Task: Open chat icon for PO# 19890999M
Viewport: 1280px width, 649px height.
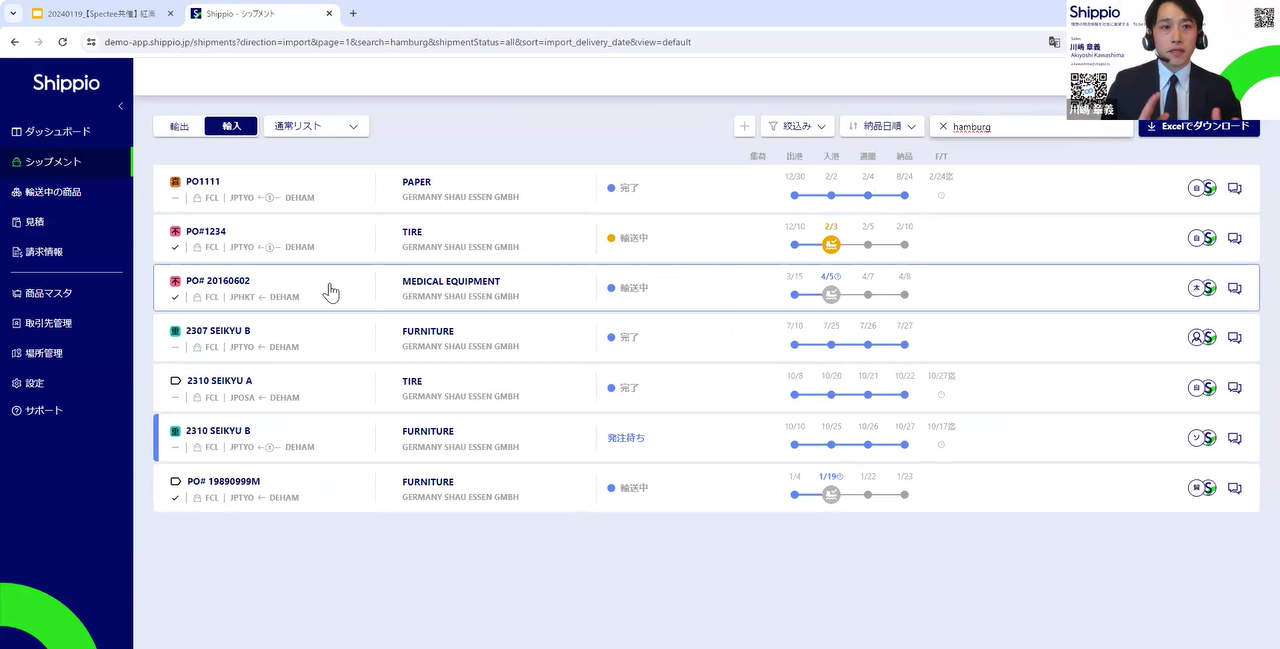Action: coord(1234,488)
